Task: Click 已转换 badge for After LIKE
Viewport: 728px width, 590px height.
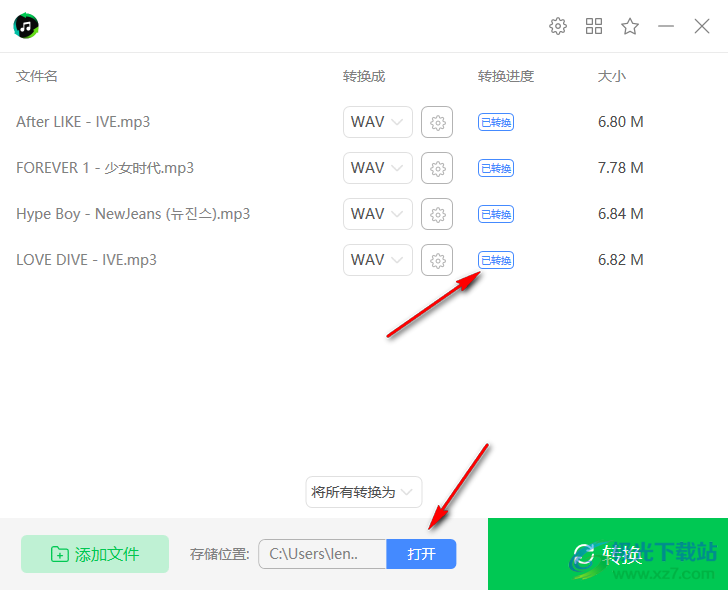Action: [x=496, y=122]
